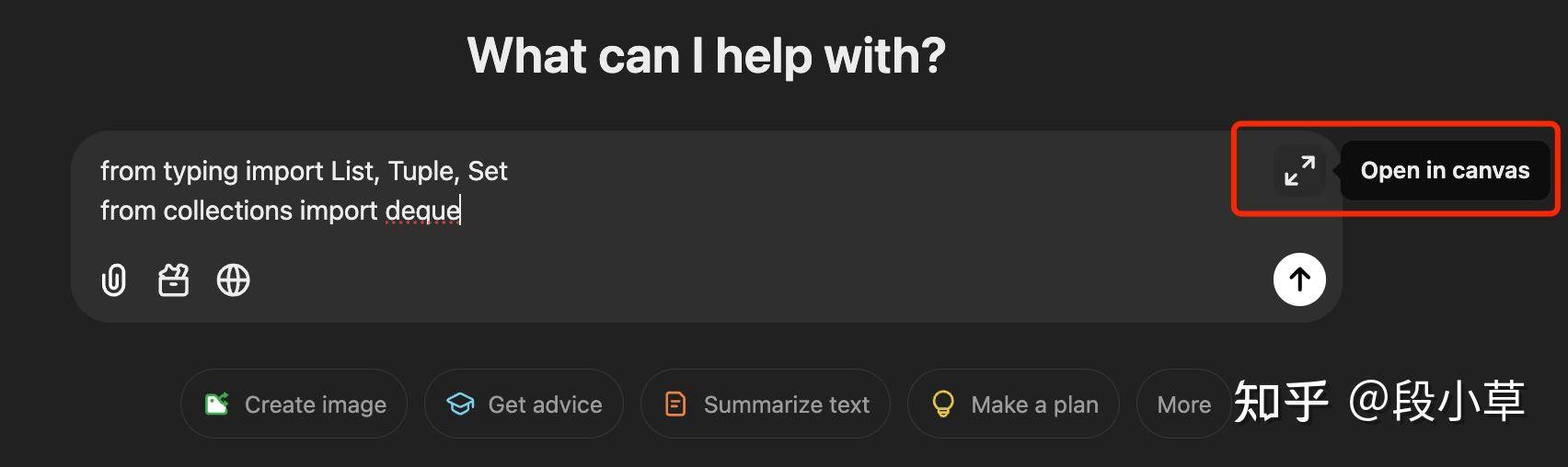Click the line "from typing import List, Tuple, Set"
1568x467 pixels.
point(304,171)
